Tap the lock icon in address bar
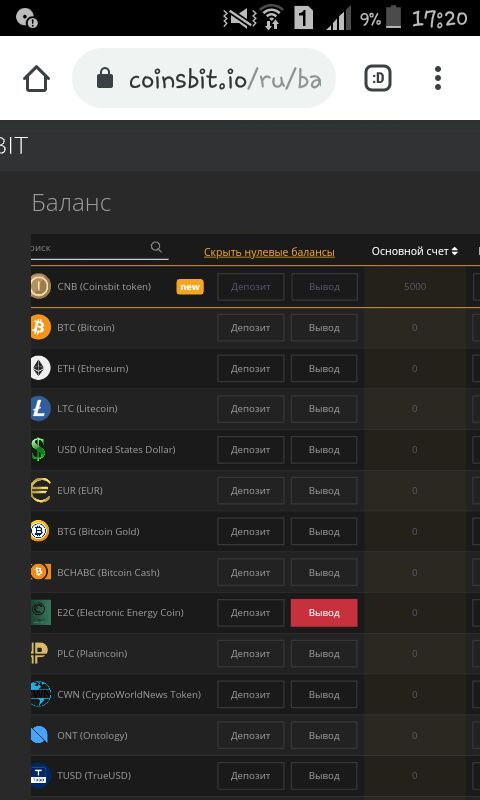480x800 pixels. coord(105,79)
